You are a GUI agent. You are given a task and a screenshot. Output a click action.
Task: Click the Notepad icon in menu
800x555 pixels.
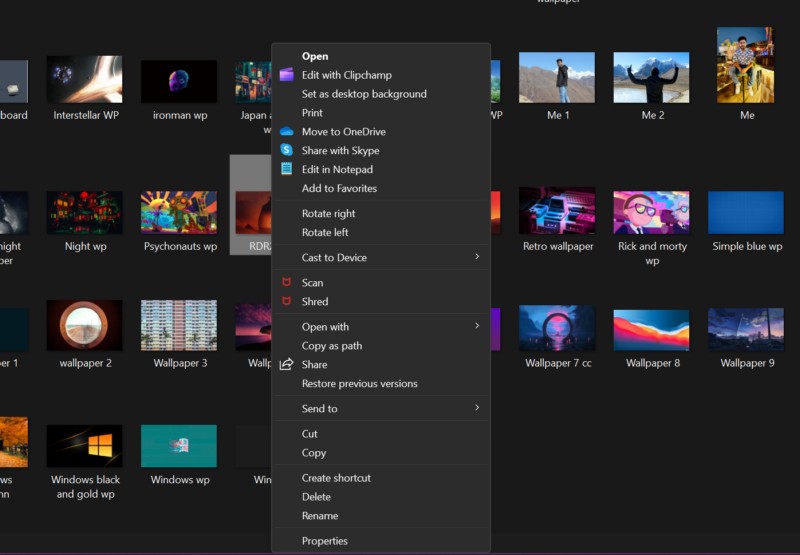[287, 170]
